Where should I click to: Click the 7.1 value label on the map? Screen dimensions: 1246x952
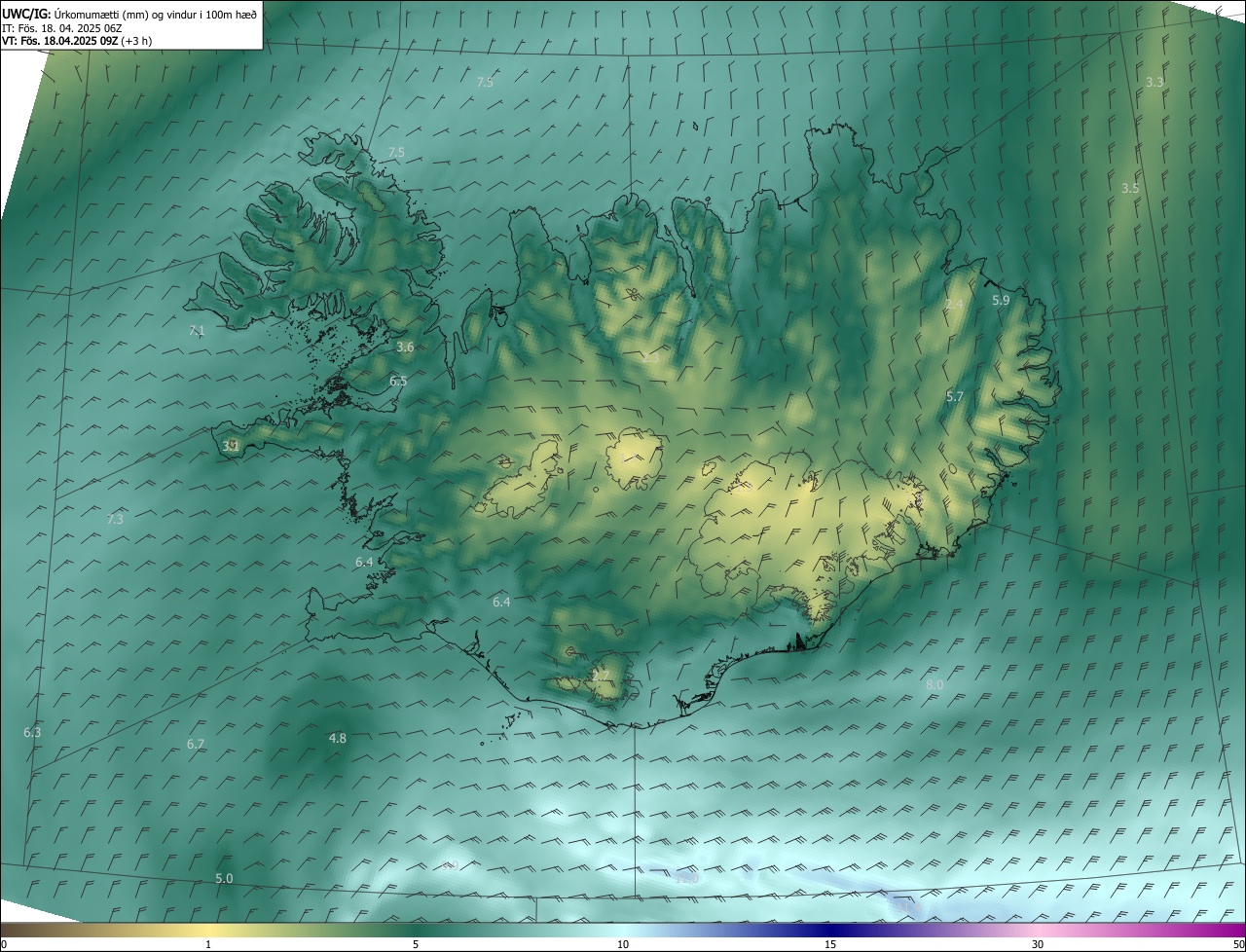[197, 332]
